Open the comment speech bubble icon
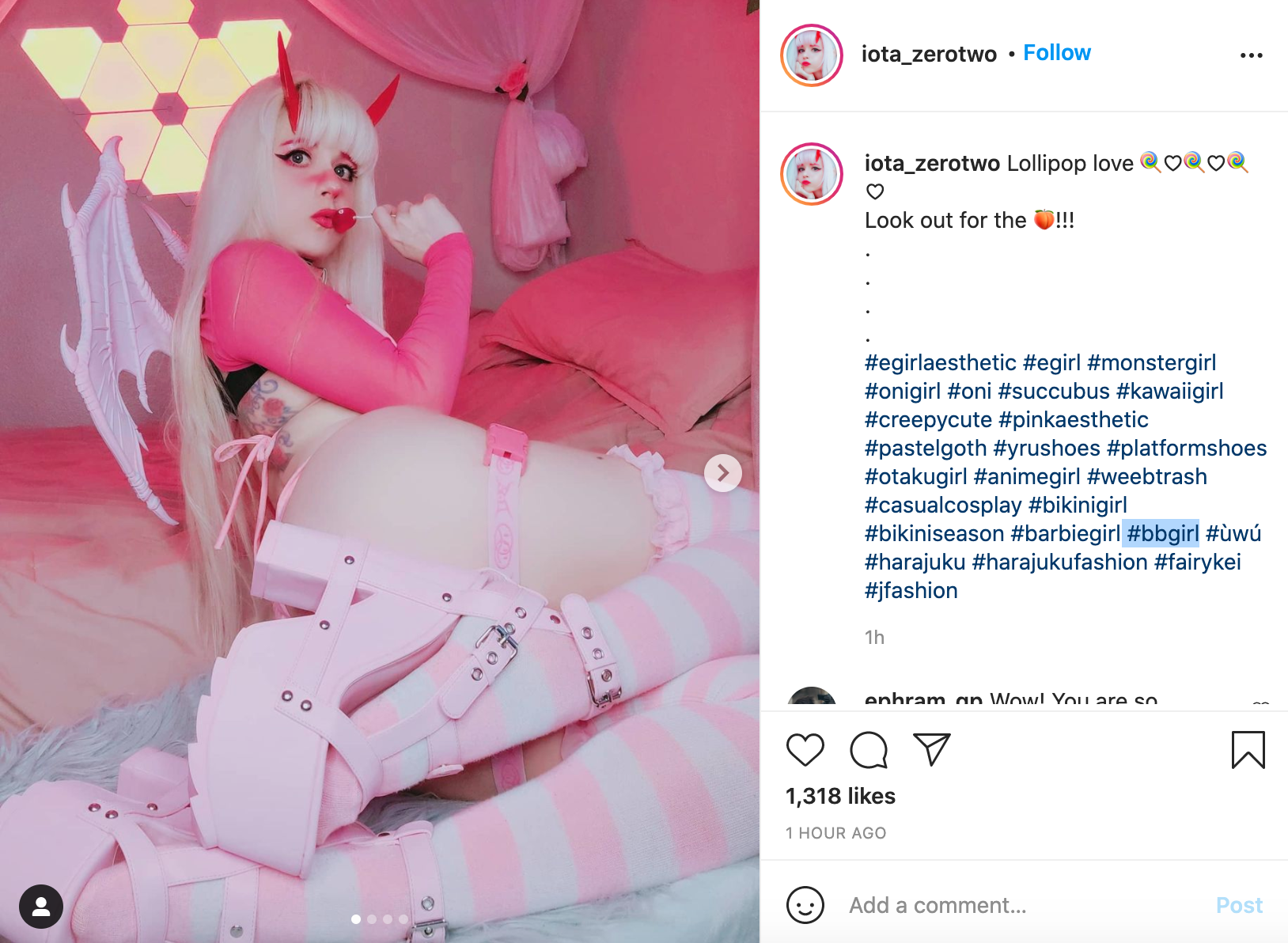 [x=869, y=750]
